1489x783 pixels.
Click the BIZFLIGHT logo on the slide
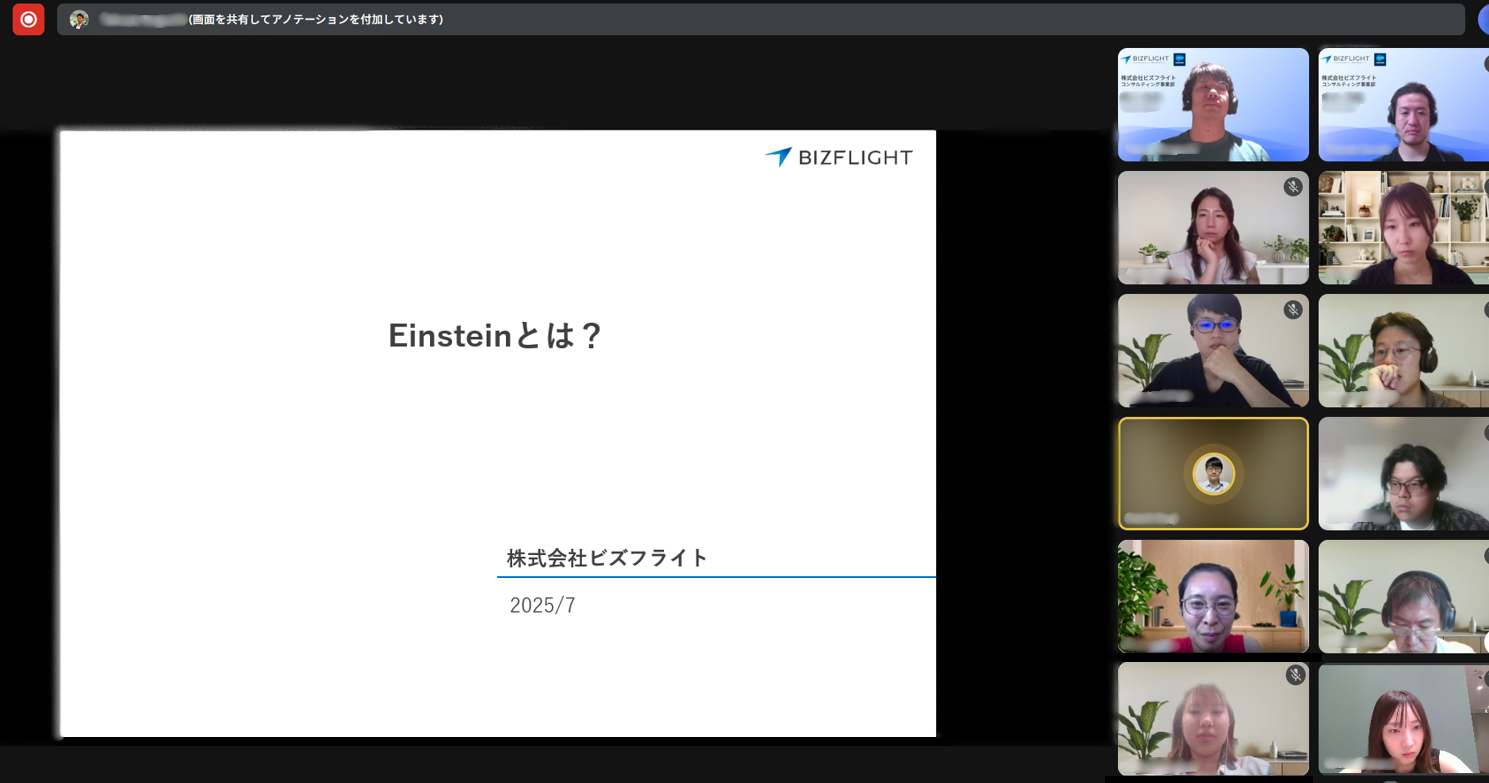pos(840,156)
